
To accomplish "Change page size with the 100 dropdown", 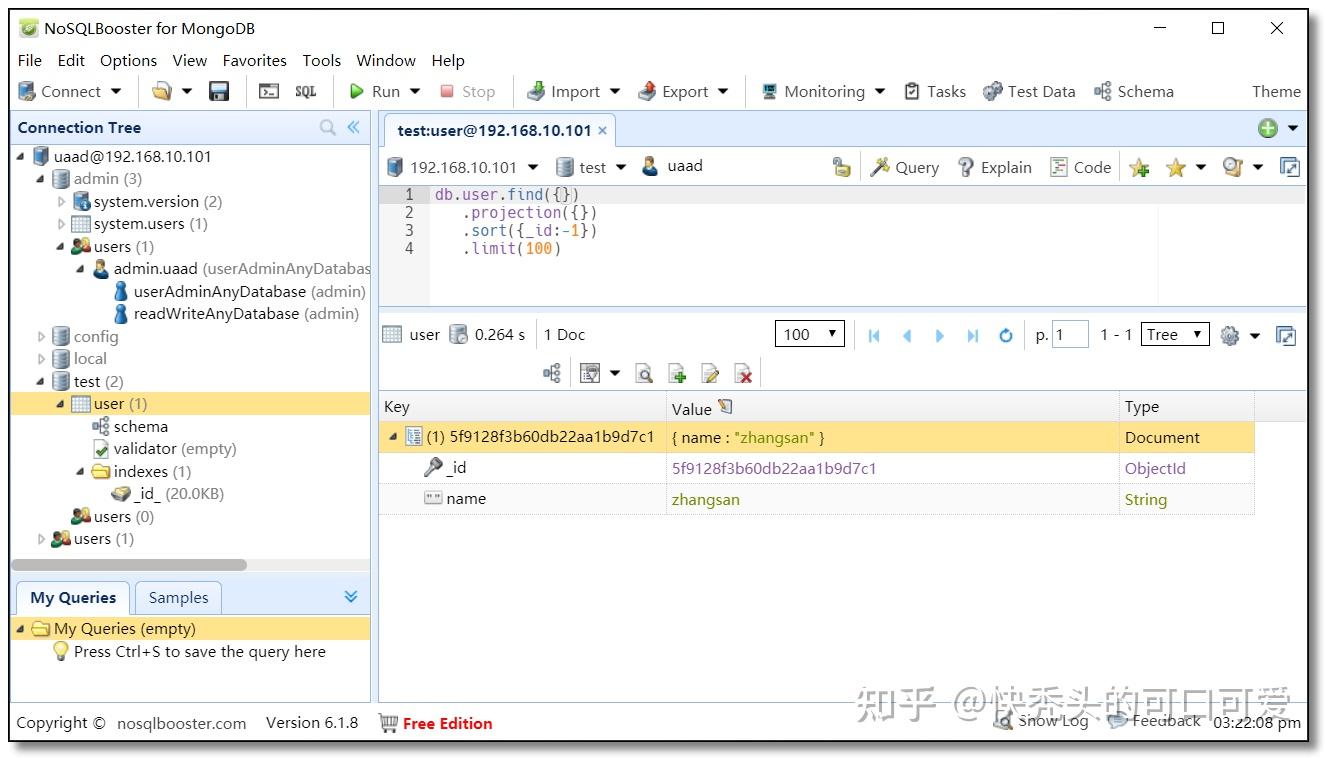I will 809,333.
